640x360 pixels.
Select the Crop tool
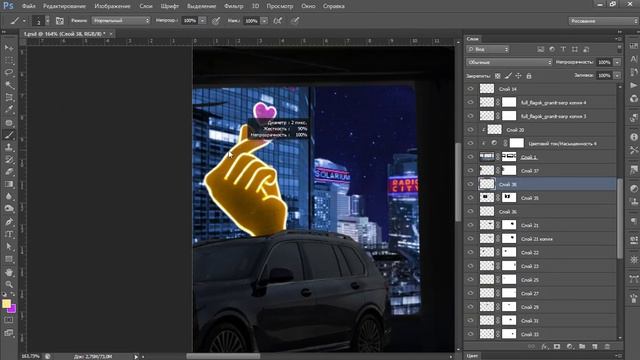(9, 98)
